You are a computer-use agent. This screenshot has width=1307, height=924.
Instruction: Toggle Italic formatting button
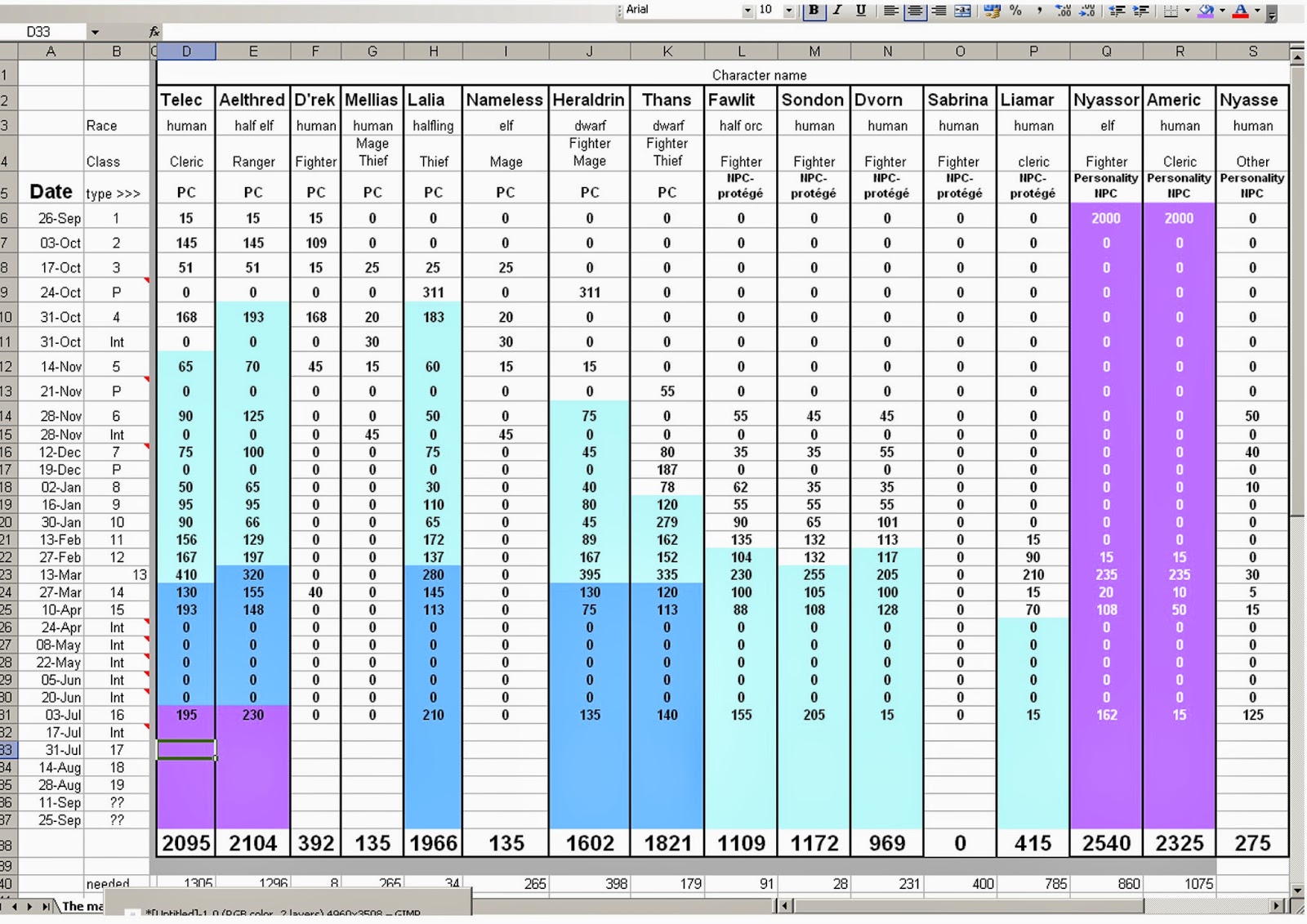click(x=837, y=11)
